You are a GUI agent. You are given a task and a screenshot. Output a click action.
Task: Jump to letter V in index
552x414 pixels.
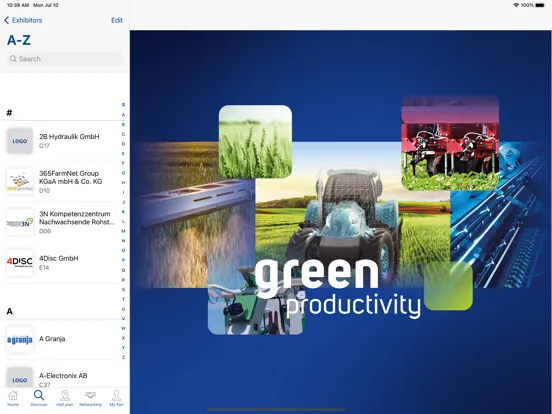click(x=123, y=318)
